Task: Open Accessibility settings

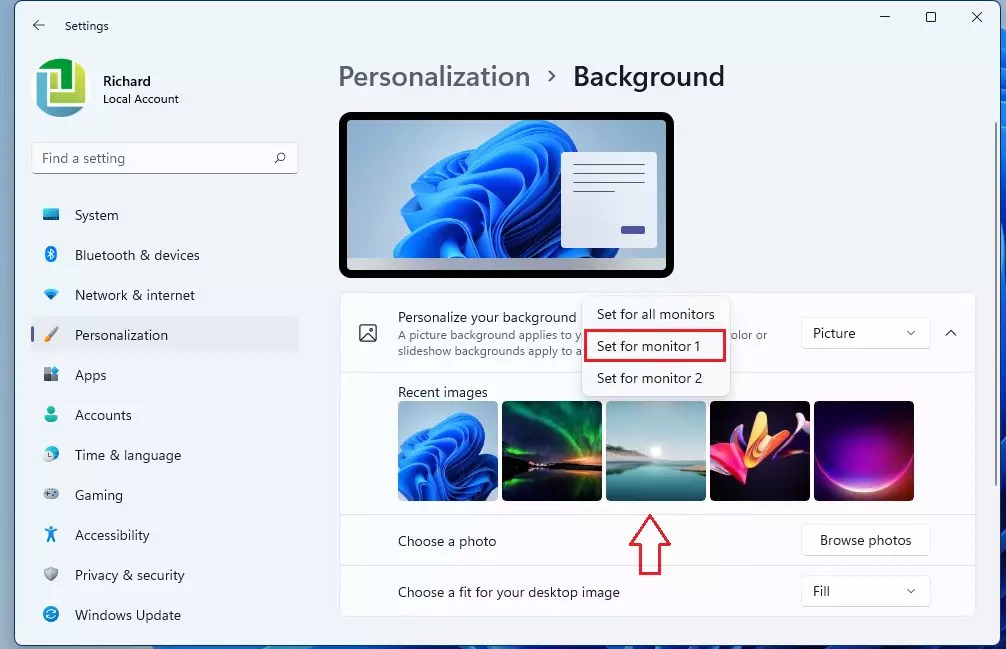Action: pos(112,535)
